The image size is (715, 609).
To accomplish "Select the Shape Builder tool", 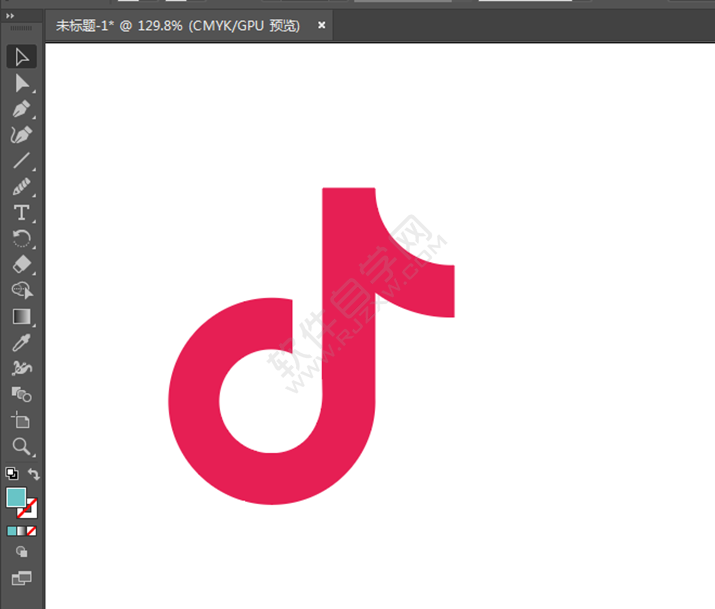I will click(21, 290).
